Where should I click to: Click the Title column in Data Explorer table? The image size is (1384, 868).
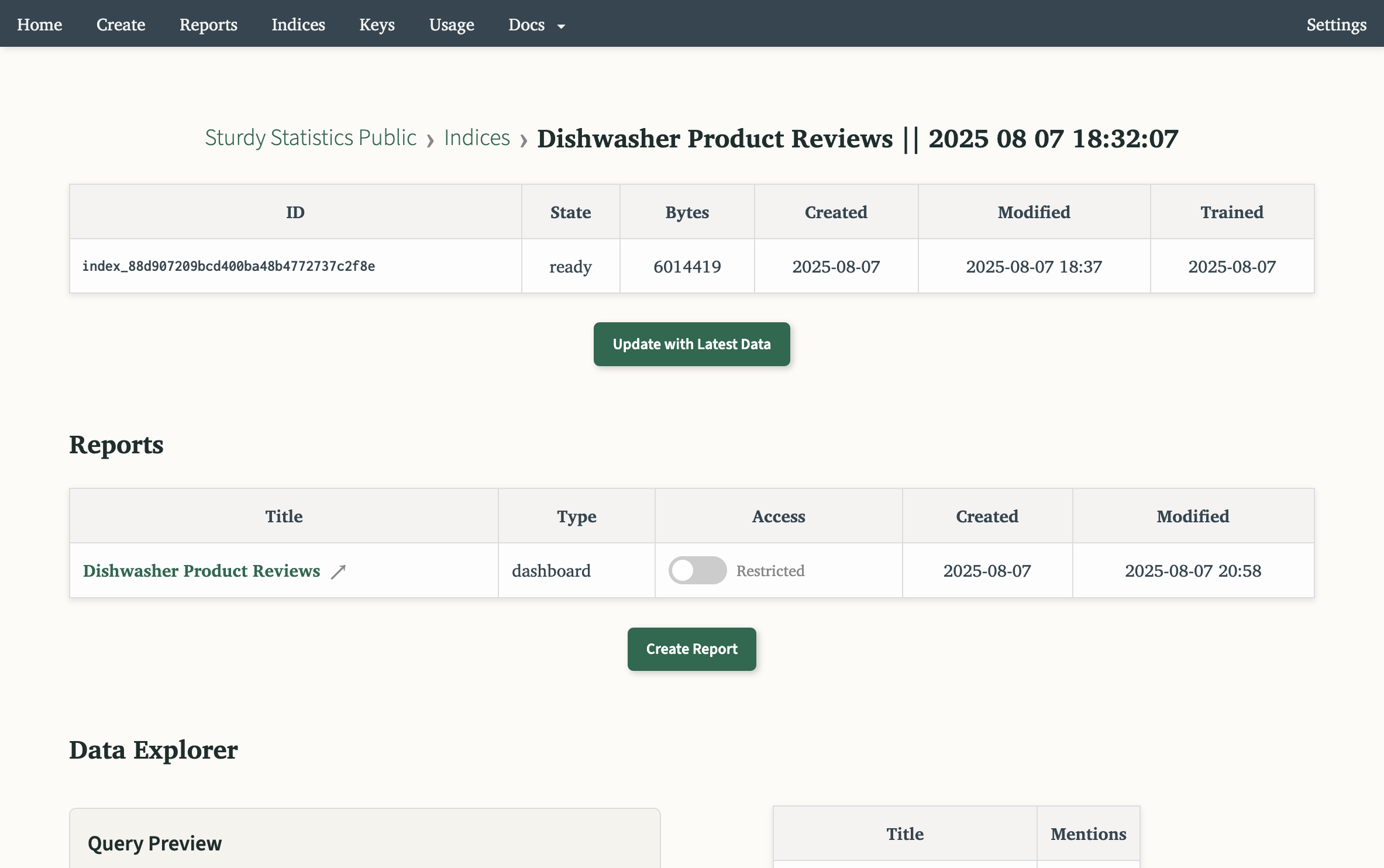904,833
